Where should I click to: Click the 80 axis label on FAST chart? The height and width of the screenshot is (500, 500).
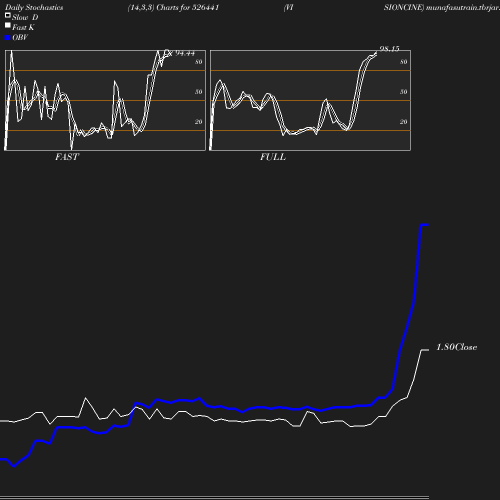tap(199, 62)
